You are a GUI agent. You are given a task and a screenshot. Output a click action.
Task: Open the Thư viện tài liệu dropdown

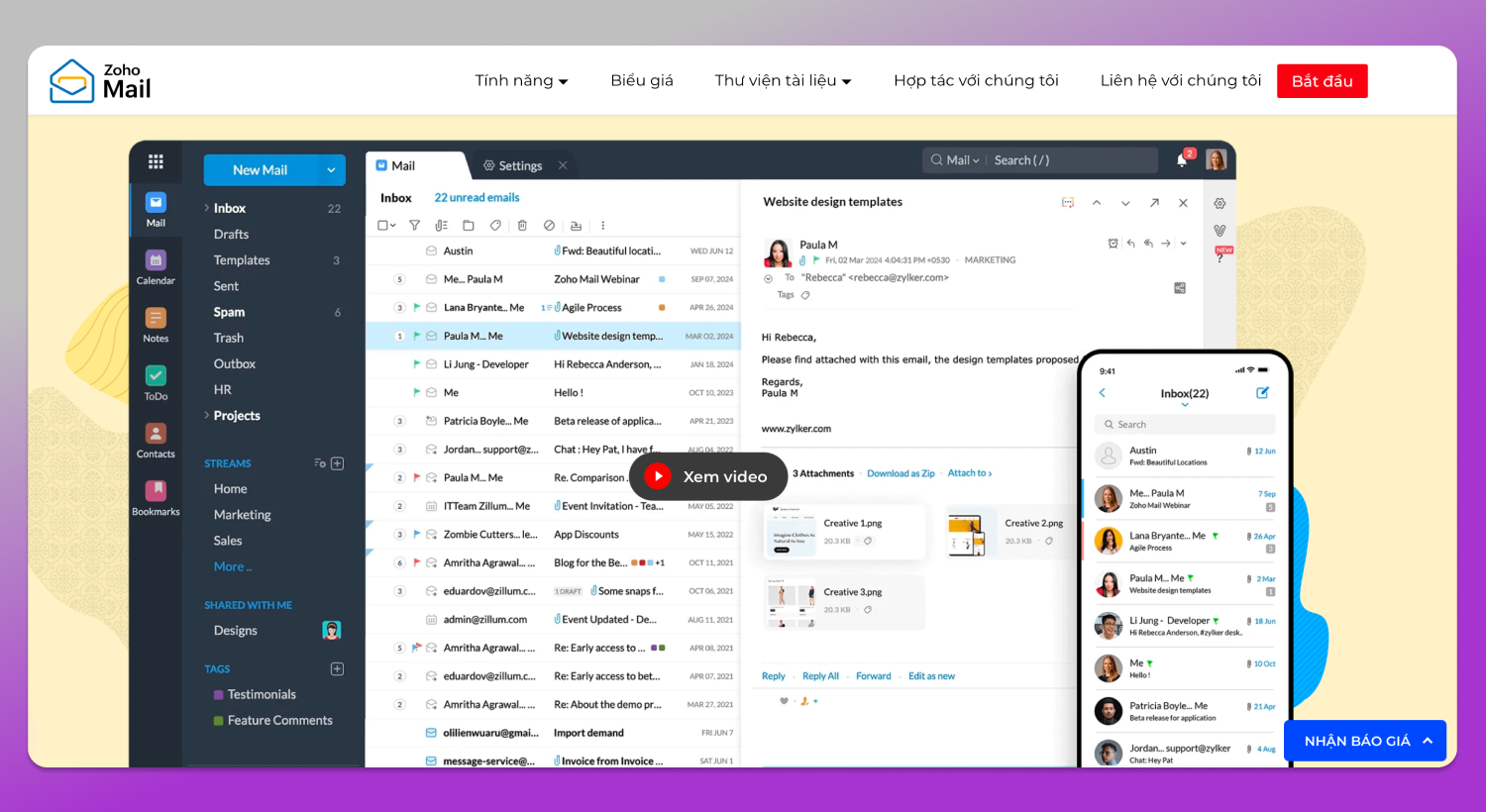tap(783, 80)
